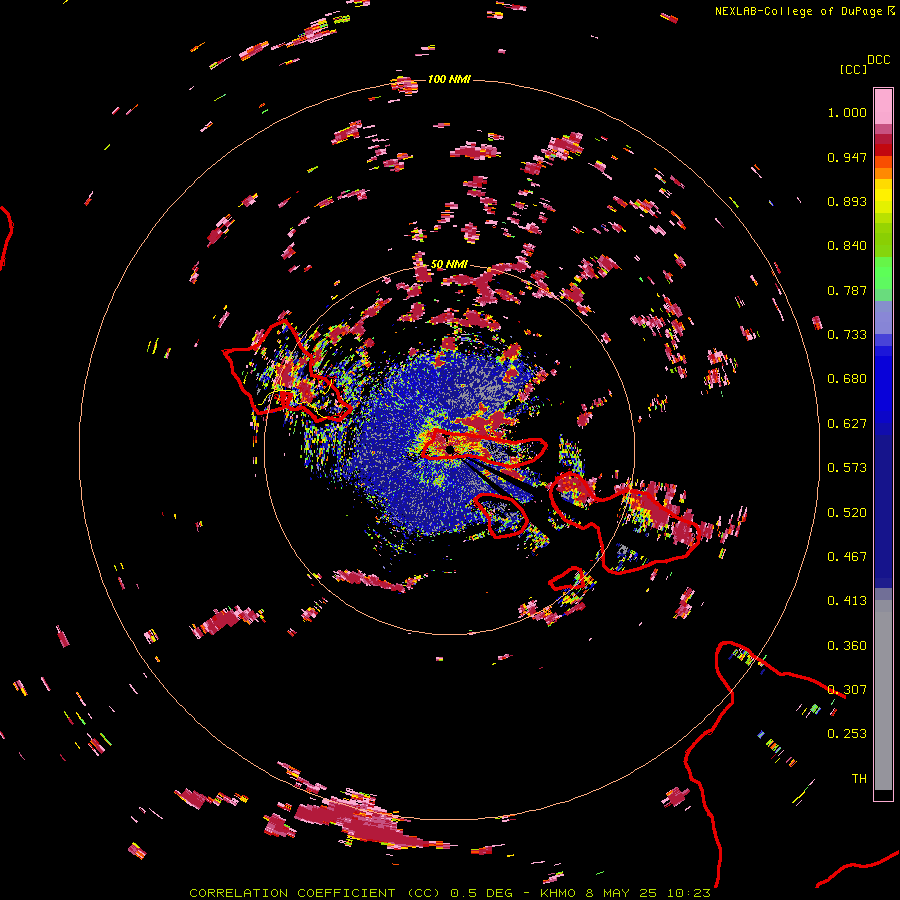
Task: Click the 0.360 scale value
Action: (x=847, y=646)
